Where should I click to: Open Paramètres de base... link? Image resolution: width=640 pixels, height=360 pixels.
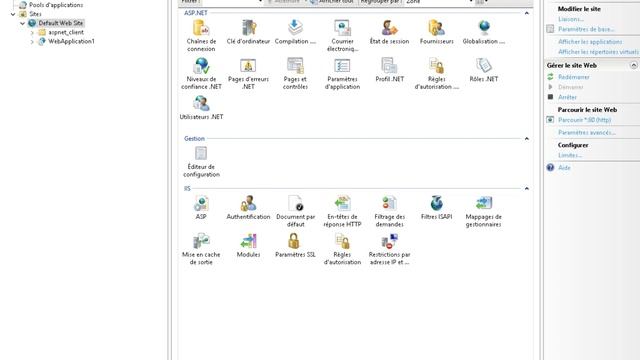click(586, 29)
